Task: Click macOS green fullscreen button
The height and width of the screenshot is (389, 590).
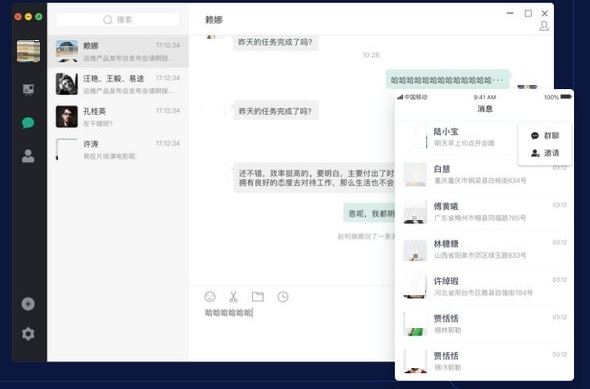Action: 39,17
